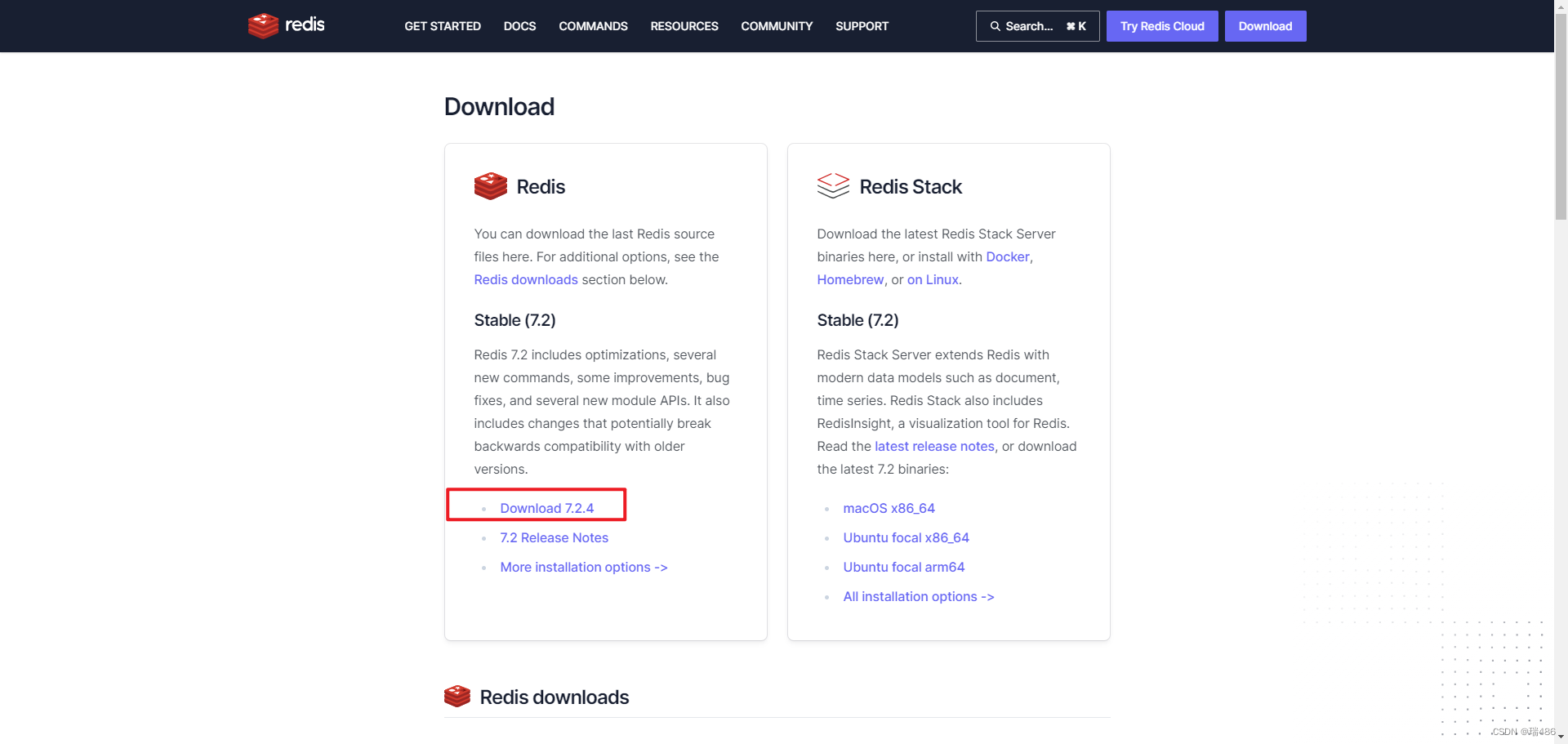1568x744 pixels.
Task: Open the latest release notes link
Action: (934, 446)
